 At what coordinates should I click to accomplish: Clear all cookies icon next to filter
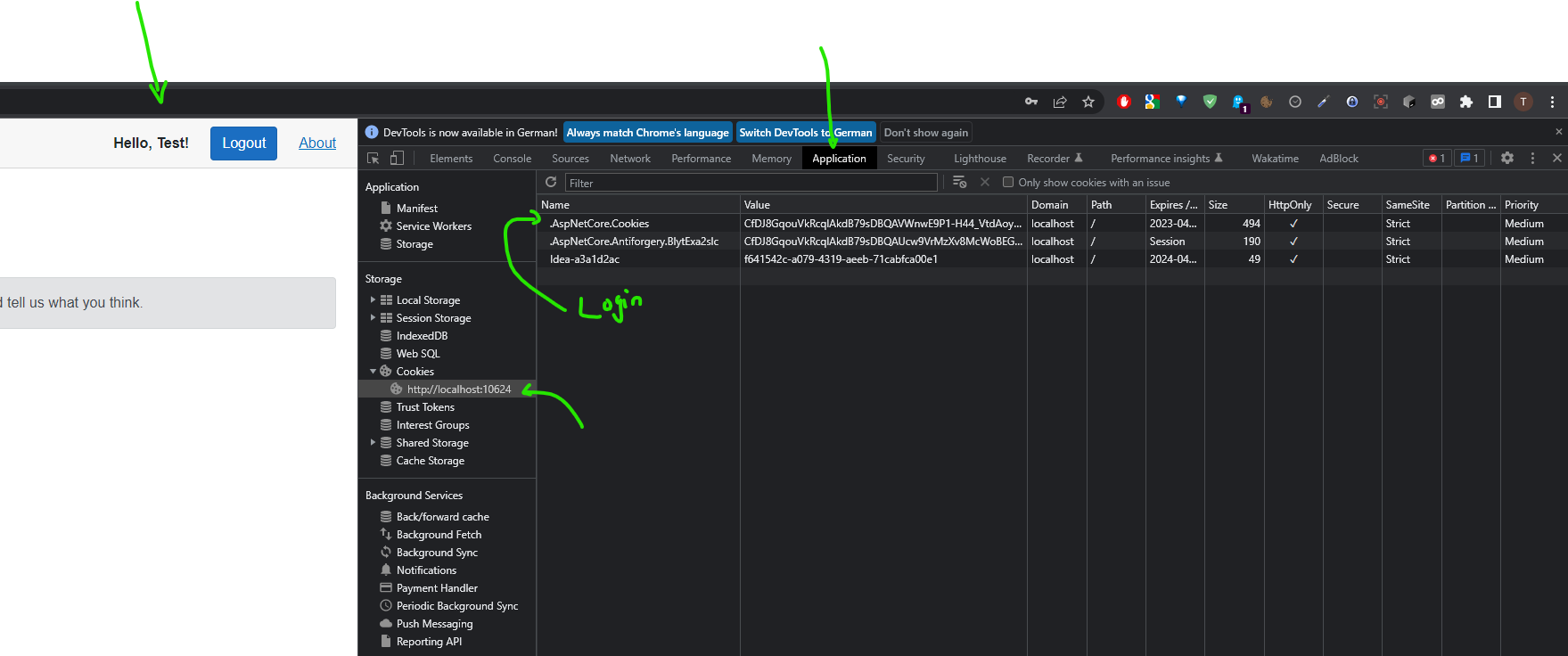(x=960, y=182)
